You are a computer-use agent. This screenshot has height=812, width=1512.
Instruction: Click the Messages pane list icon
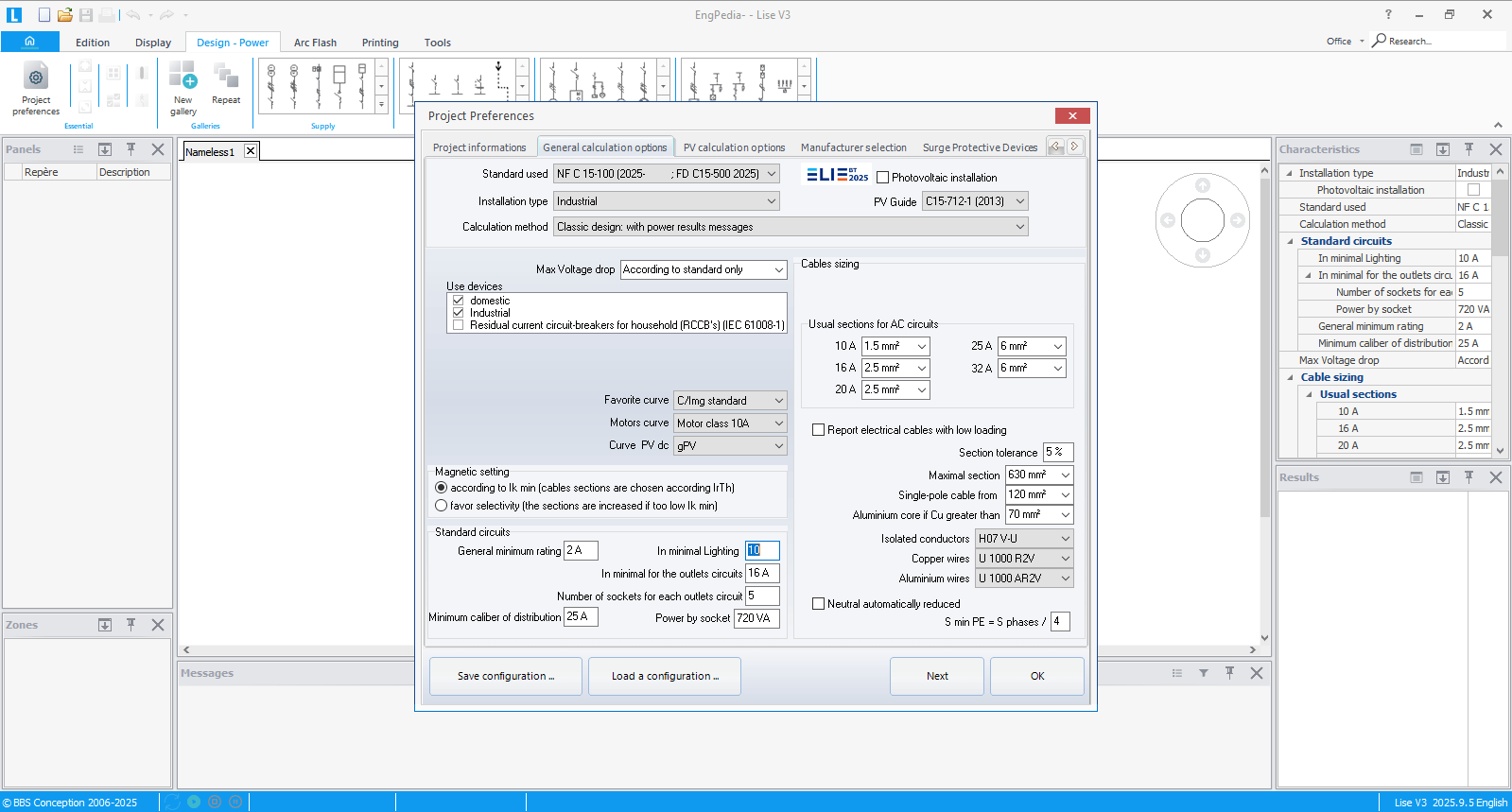point(1177,673)
